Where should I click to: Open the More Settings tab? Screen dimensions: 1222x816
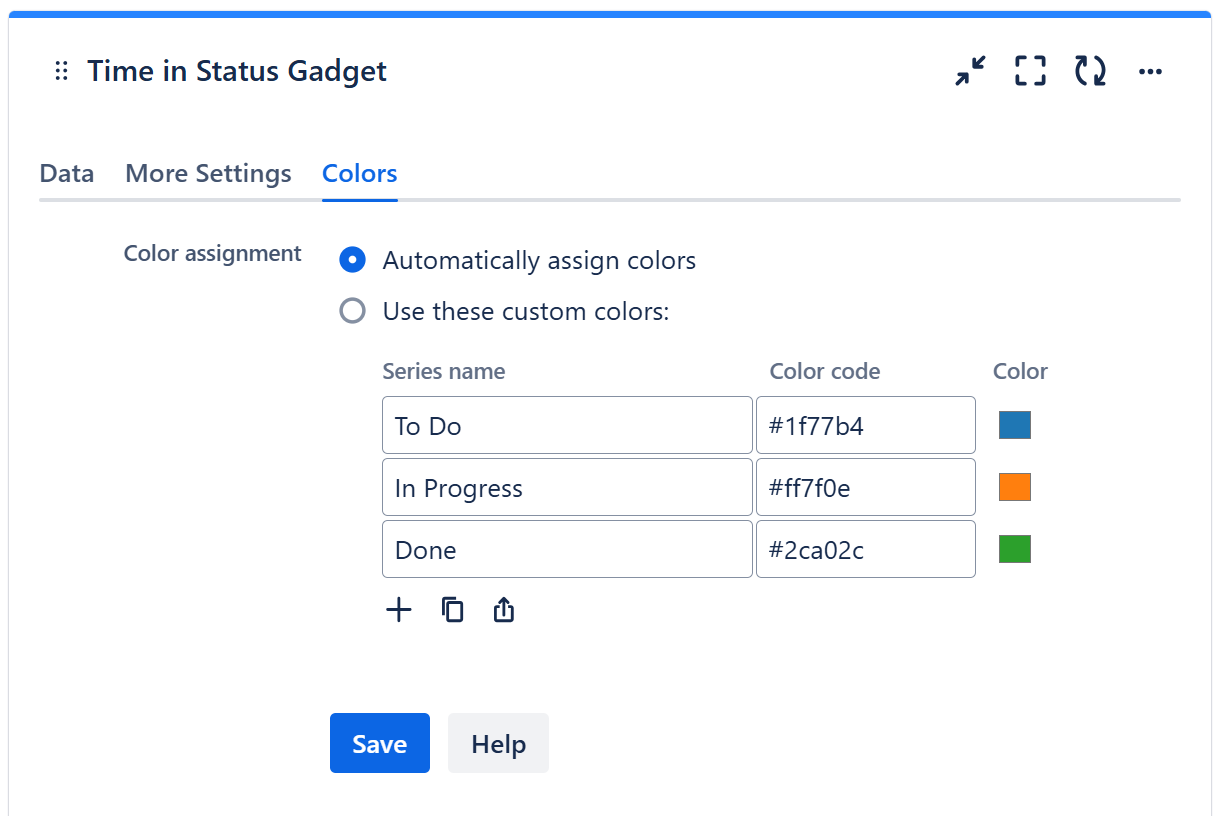pos(208,173)
